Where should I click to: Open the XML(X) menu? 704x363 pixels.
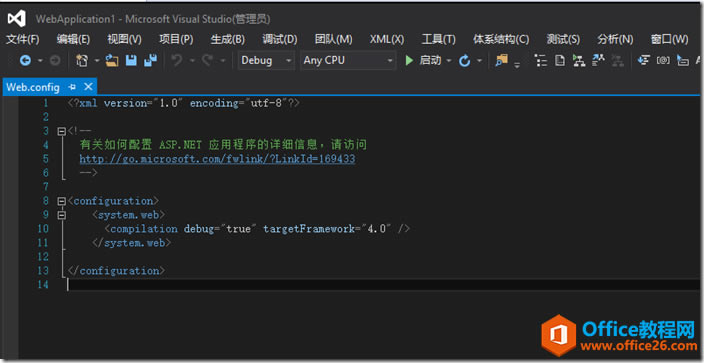(387, 40)
